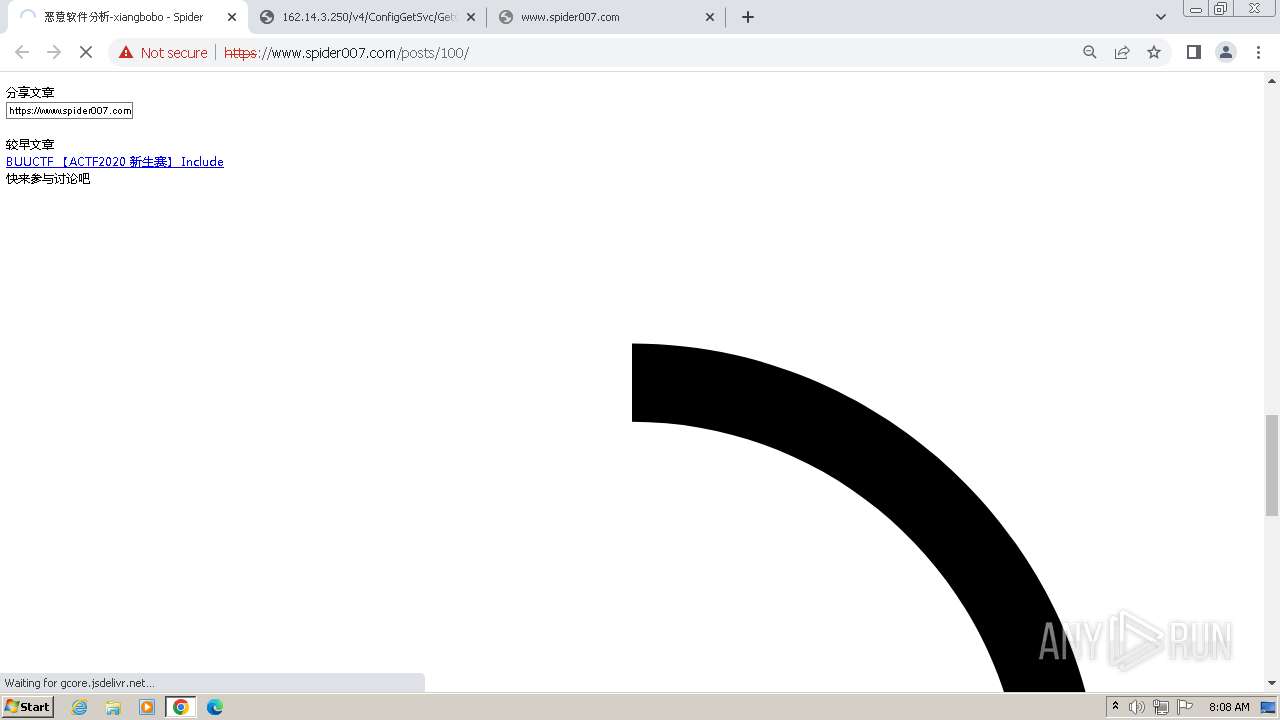Click the Show Desktop button
Image resolution: width=1280 pixels, height=720 pixels.
coord(1269,707)
